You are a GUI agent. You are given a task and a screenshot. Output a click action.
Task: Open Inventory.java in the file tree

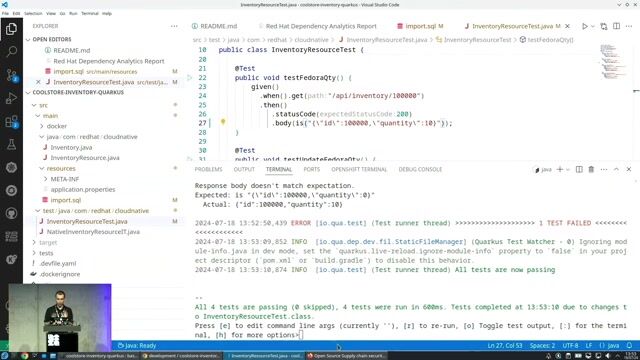[x=71, y=147]
